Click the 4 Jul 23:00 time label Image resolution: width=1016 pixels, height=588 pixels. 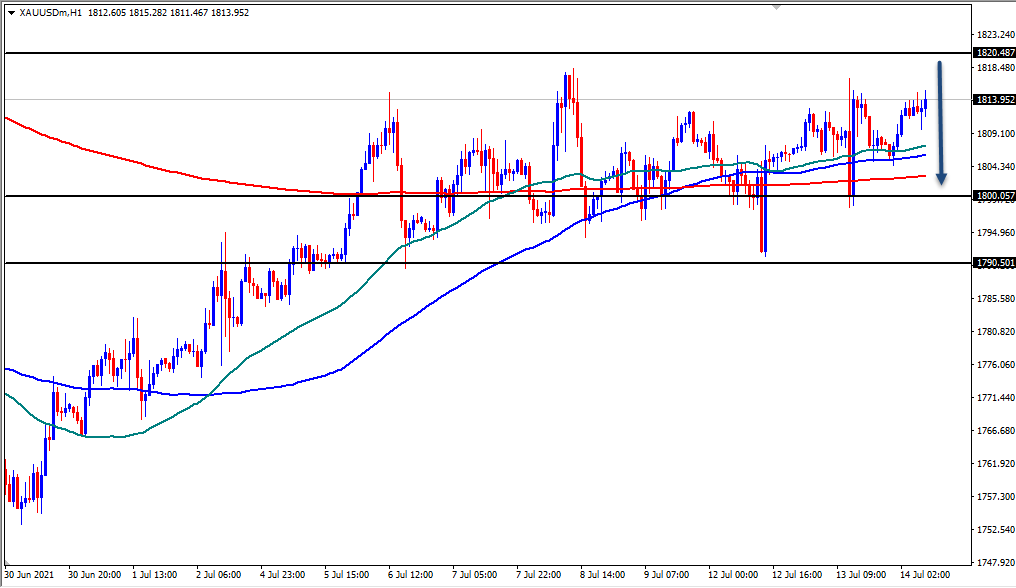point(283,575)
